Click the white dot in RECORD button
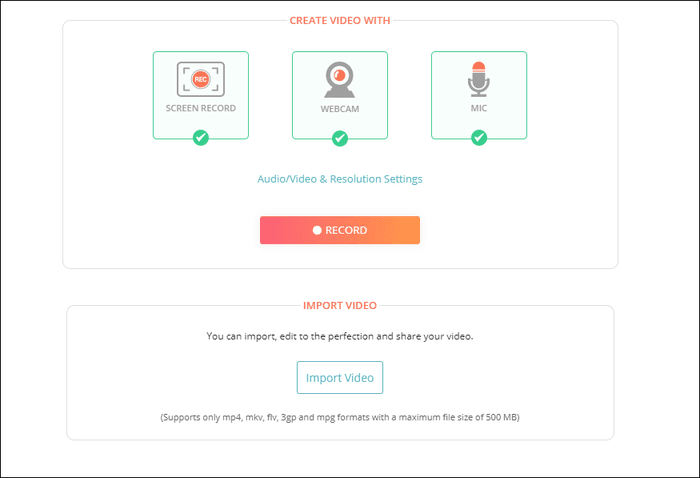700x478 pixels. click(x=317, y=230)
